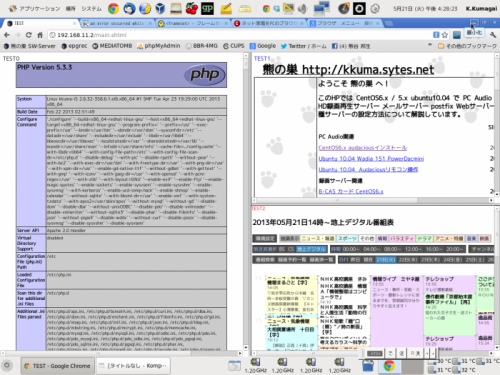Open 録画予約一覧 reservation list
The image size is (500, 375).
(x=293, y=260)
